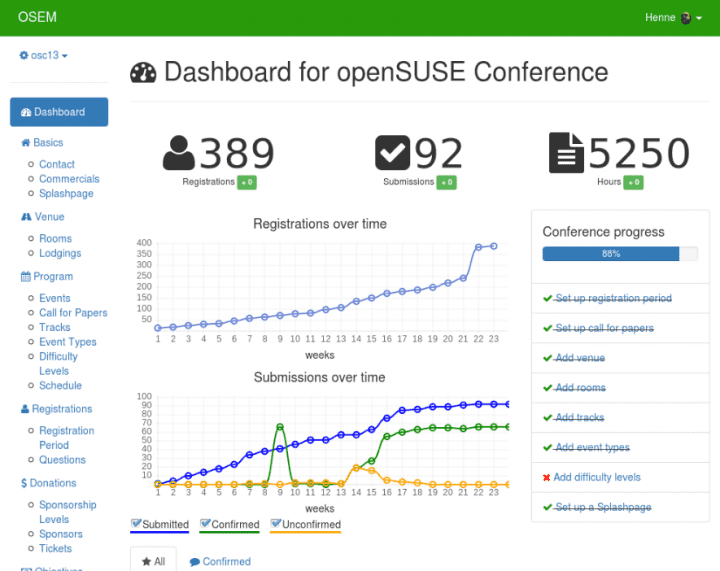Click the star icon in the All tab
720x571 pixels.
146,561
